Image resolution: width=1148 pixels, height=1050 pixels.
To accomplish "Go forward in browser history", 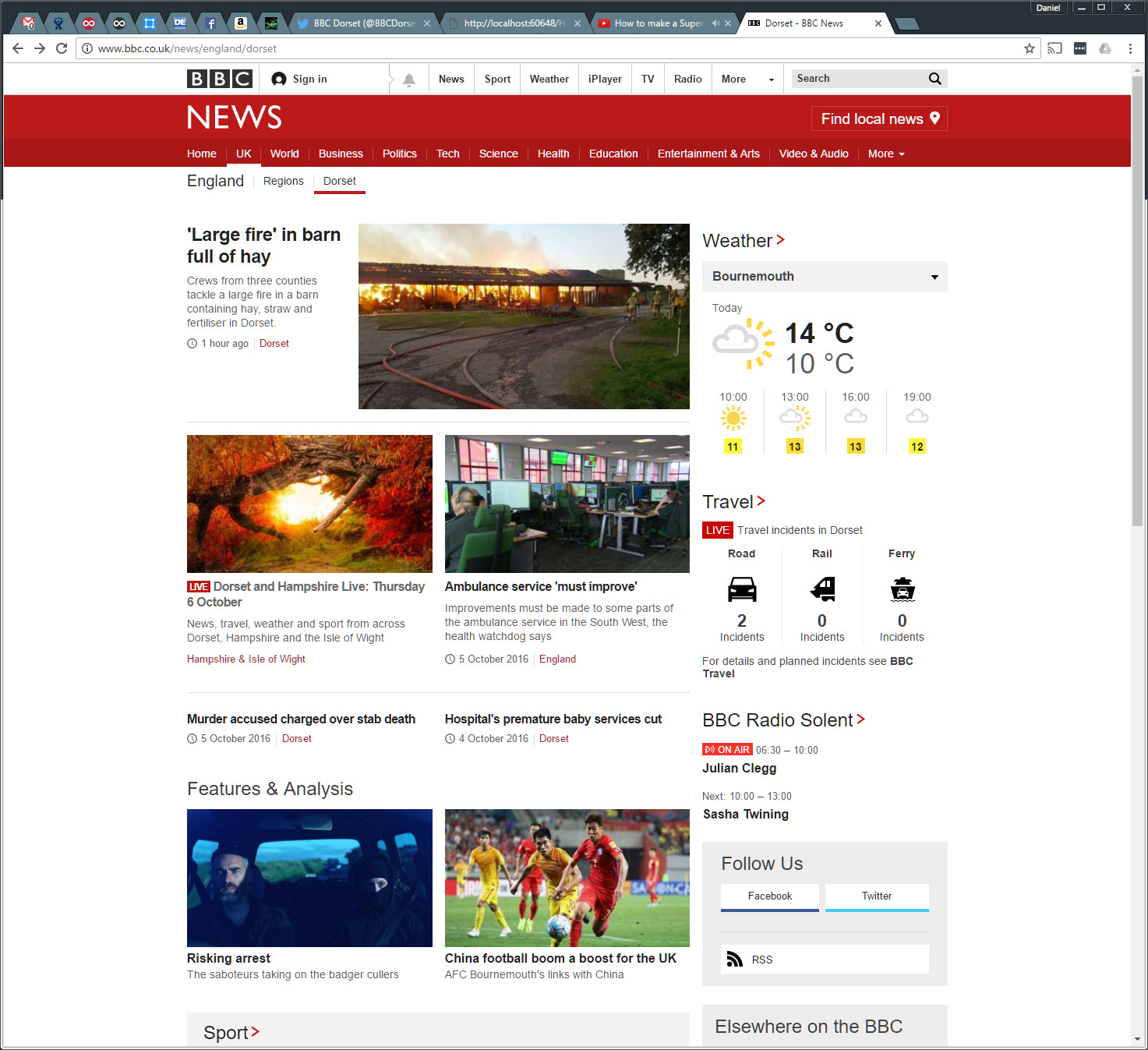I will 40,48.
